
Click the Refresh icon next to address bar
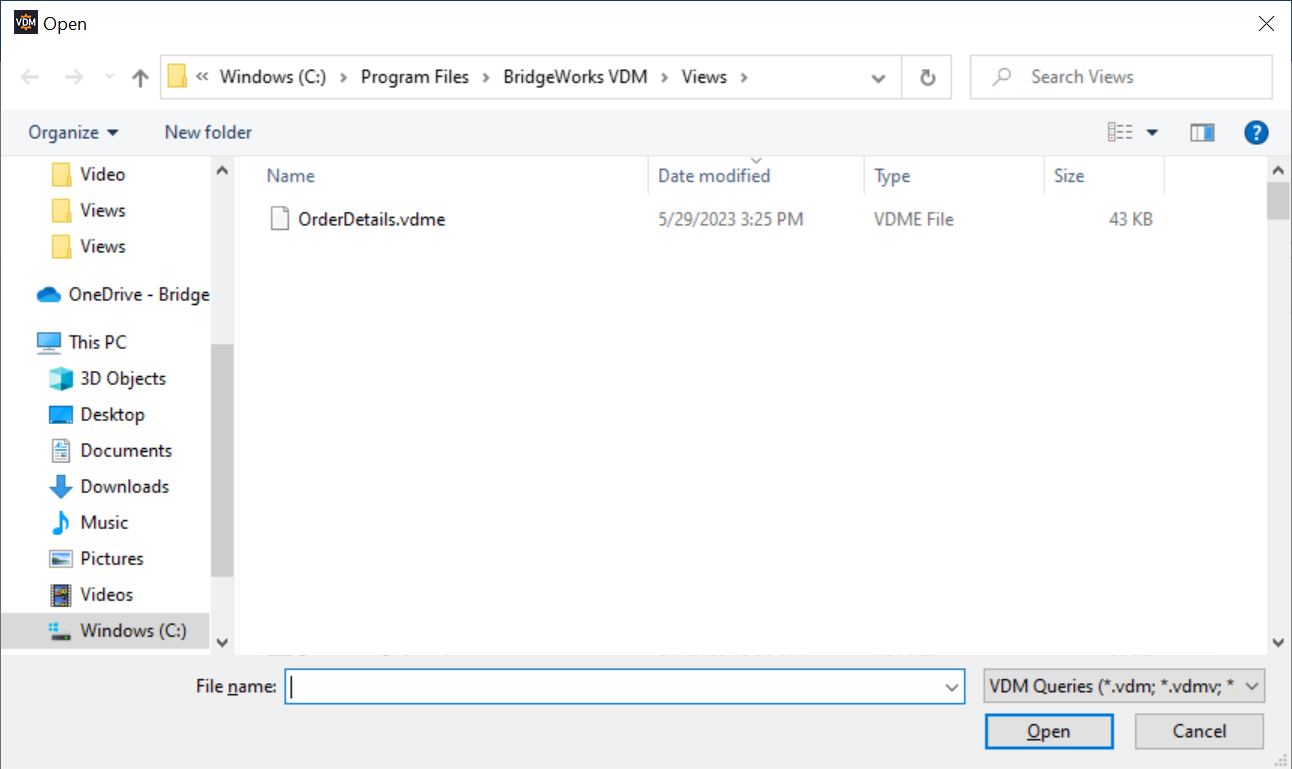[x=926, y=76]
